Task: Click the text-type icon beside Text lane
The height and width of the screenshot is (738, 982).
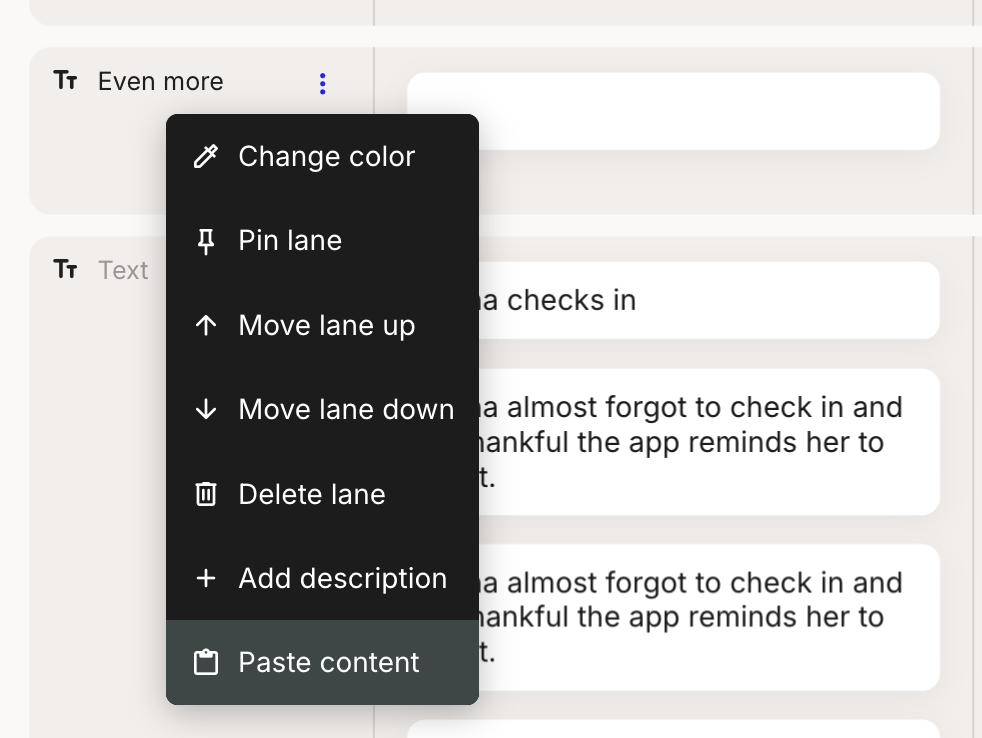Action: pos(65,269)
